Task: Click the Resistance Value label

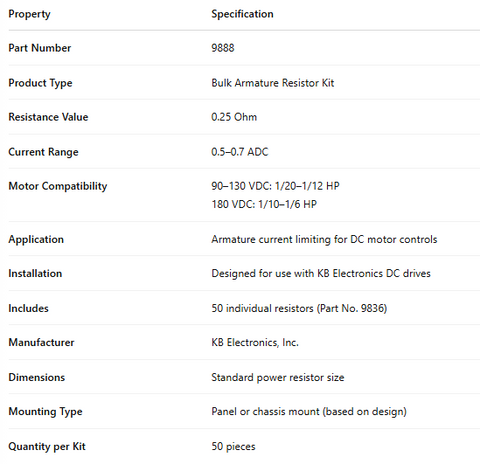Action: point(48,117)
